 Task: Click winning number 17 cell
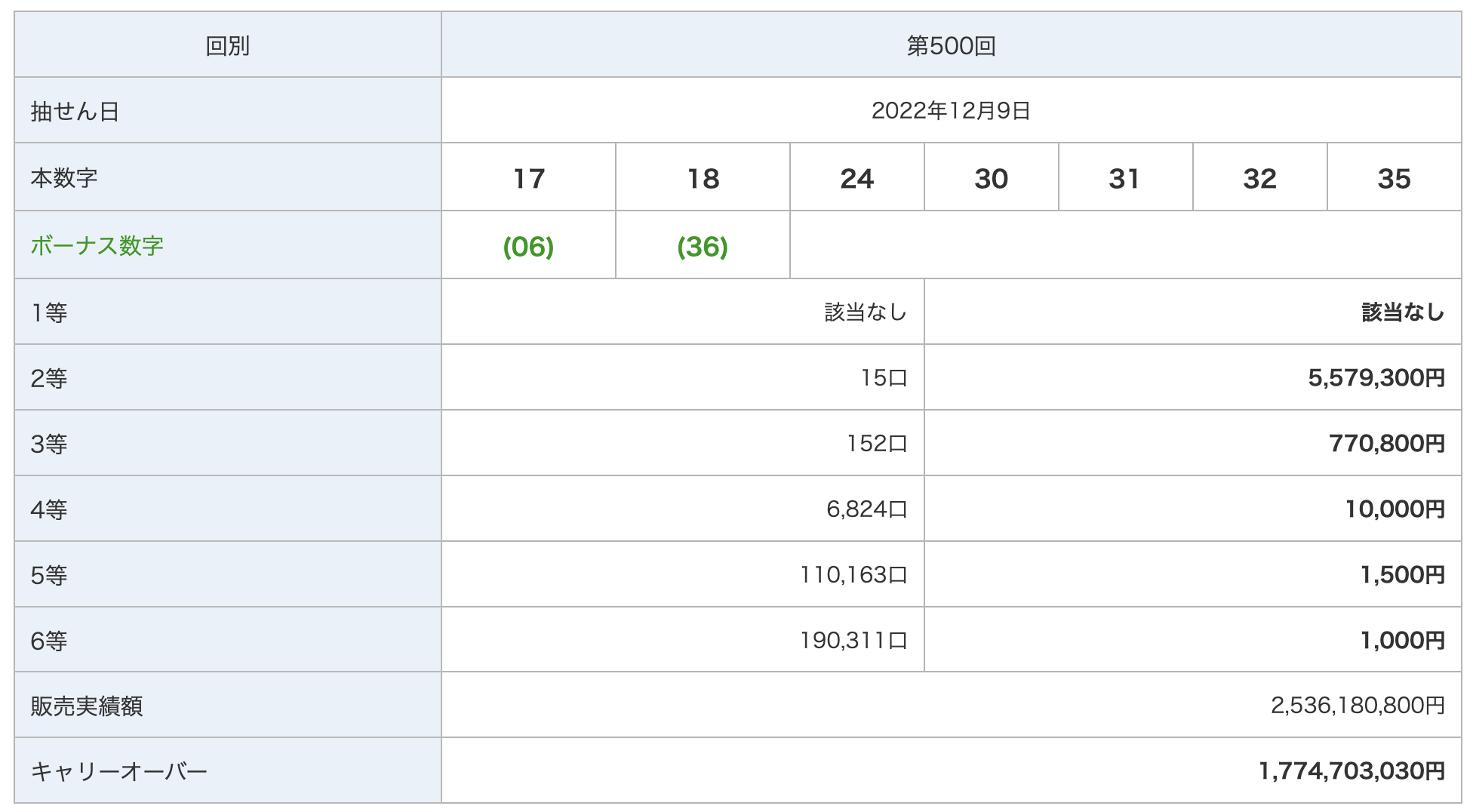[x=528, y=177]
